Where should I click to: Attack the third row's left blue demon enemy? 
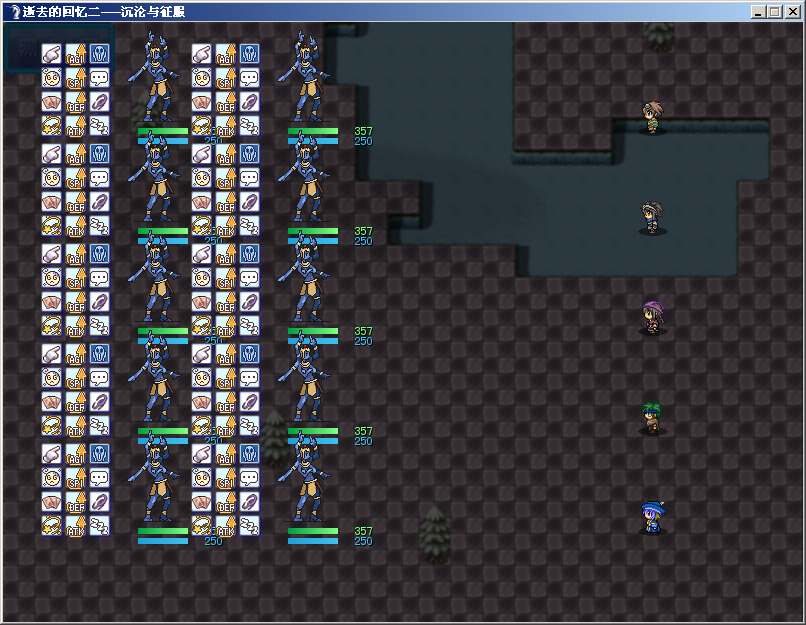click(154, 278)
